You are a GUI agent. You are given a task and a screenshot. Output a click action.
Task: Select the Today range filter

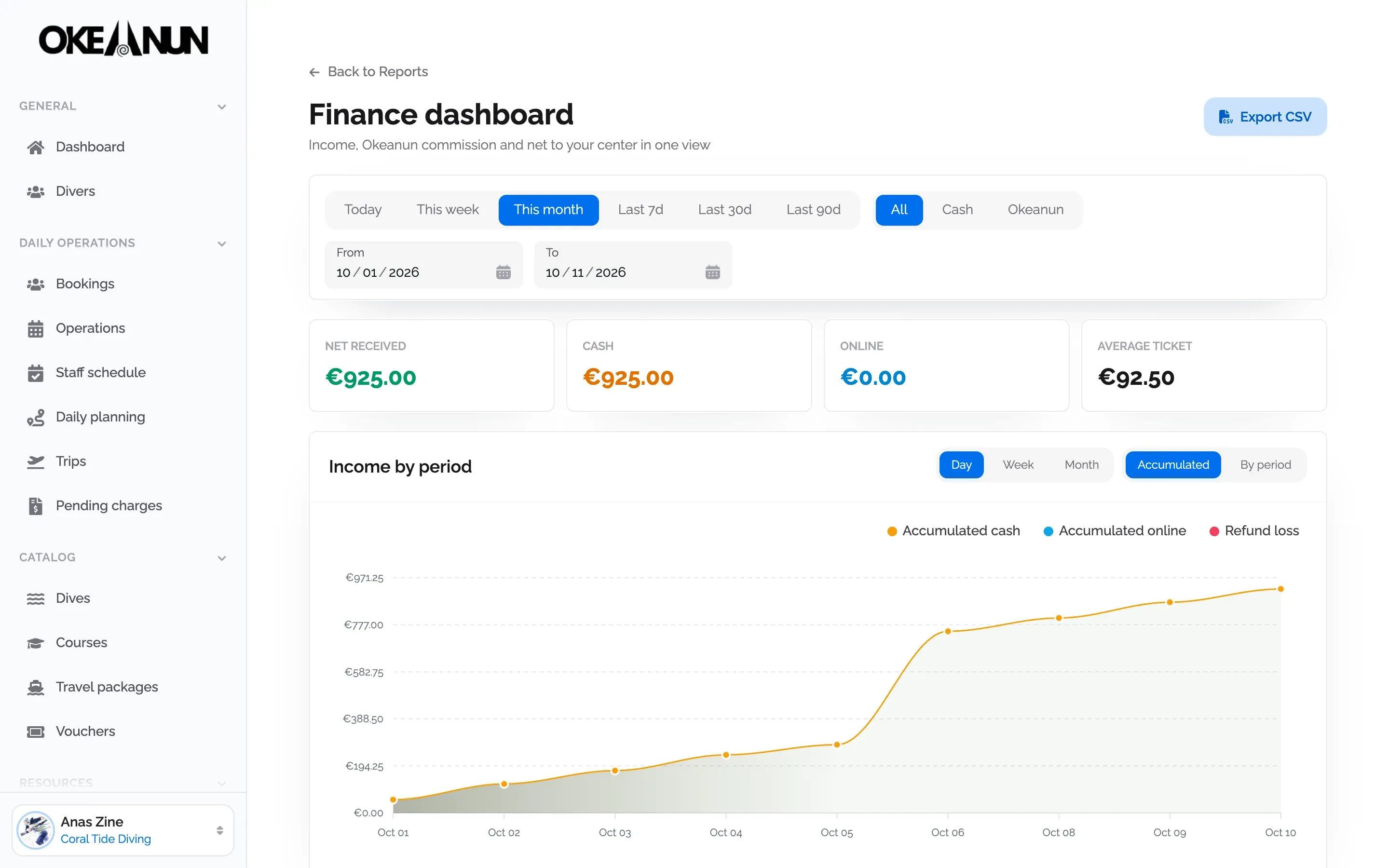point(363,210)
